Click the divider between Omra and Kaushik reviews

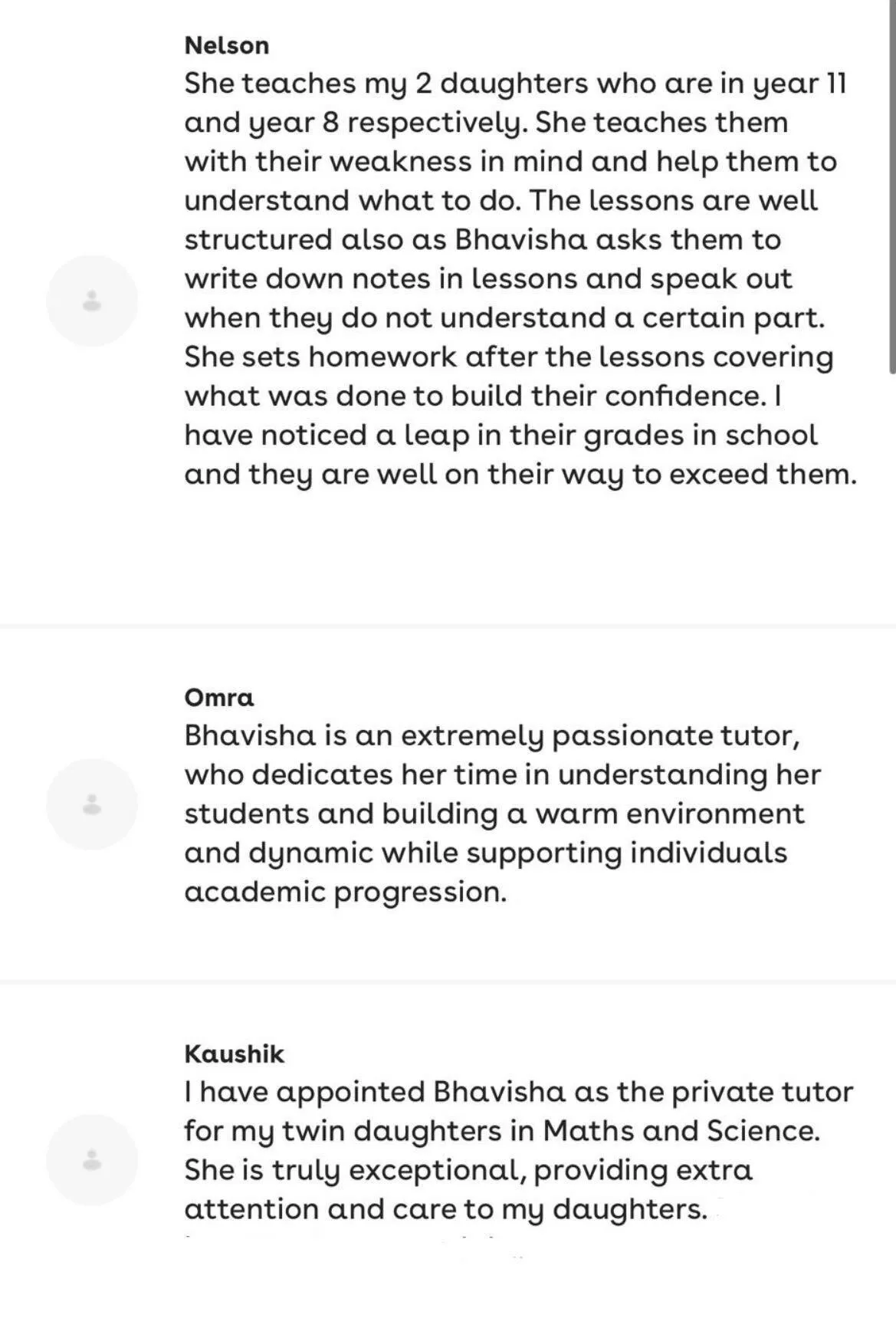pyautogui.click(x=448, y=981)
